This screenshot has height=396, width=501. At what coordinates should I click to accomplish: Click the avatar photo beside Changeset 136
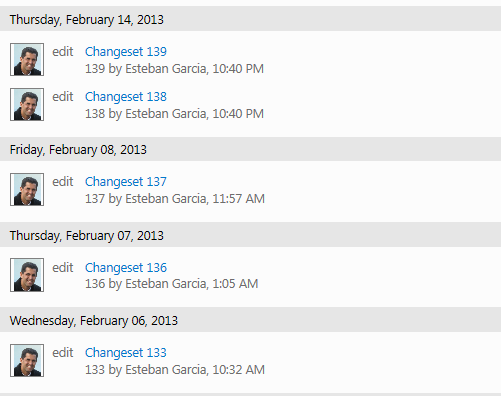(x=27, y=275)
